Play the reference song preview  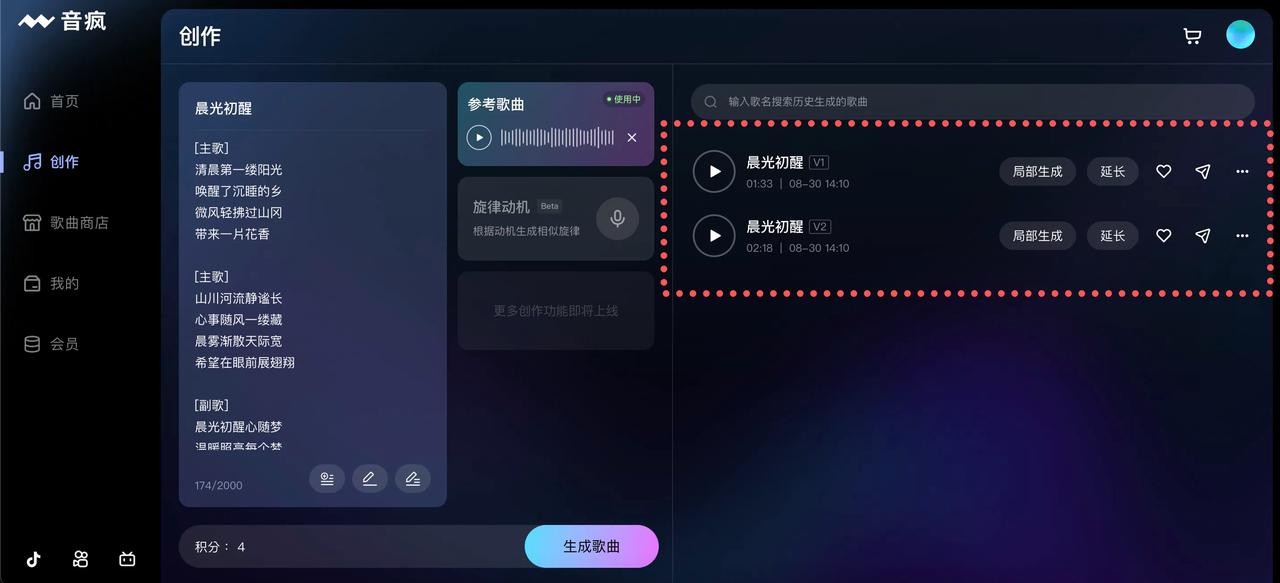(479, 138)
